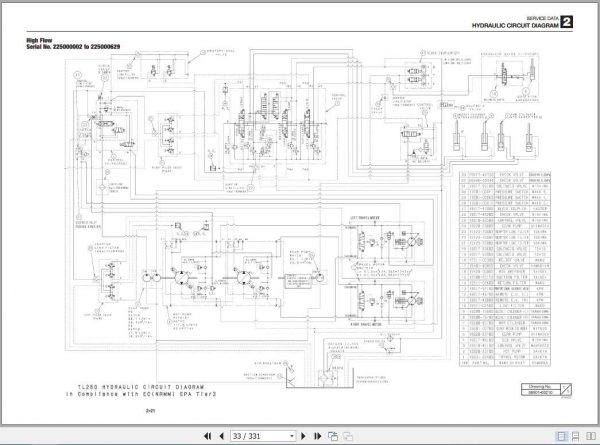Click the HYDRAULIC CIRCUIT DIAGRAM header text
Screen dimensions: 600x445
[515, 26]
